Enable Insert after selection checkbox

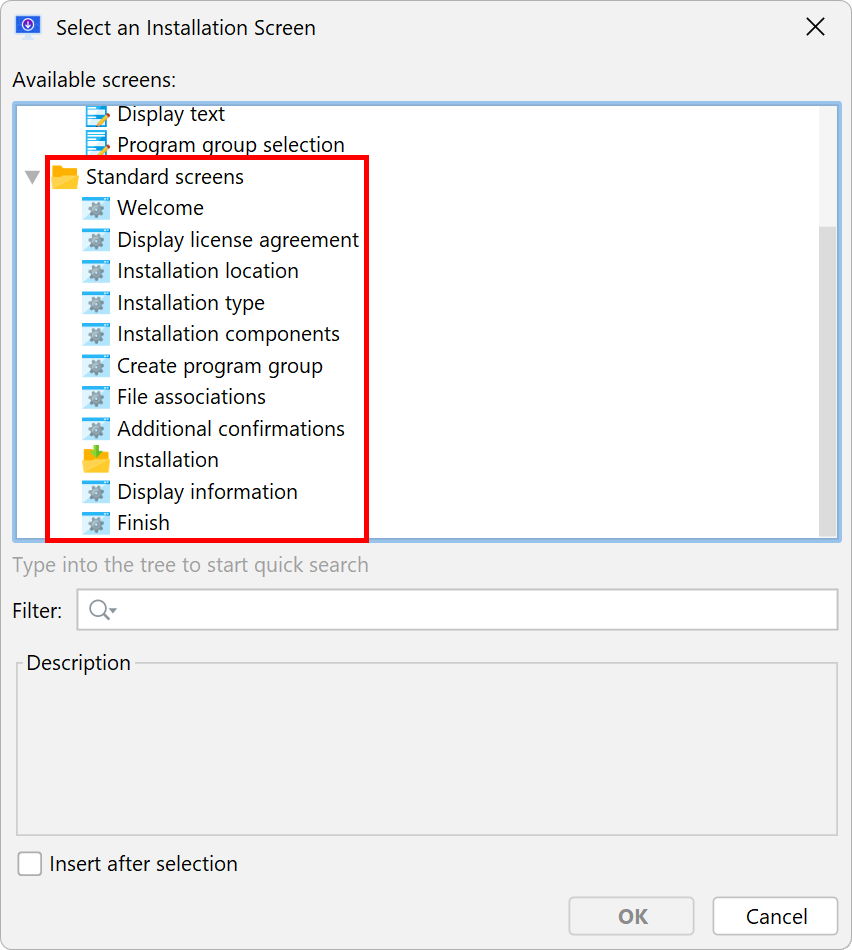coord(30,863)
